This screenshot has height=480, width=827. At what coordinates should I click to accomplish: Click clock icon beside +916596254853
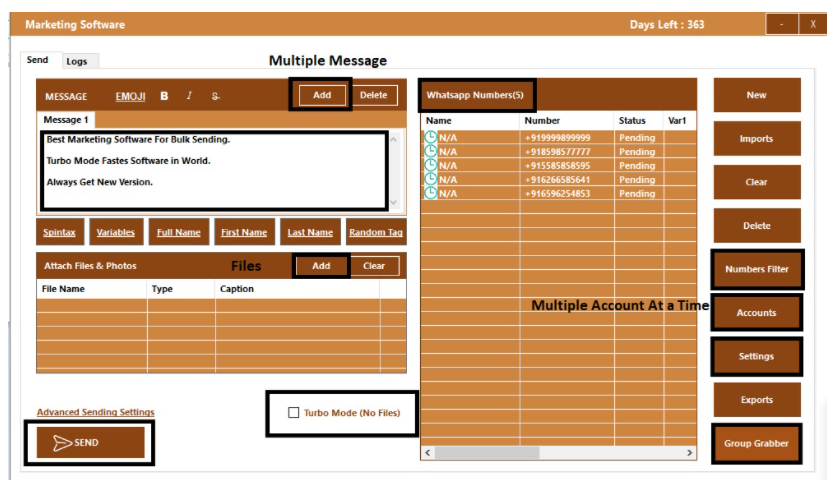(x=431, y=193)
